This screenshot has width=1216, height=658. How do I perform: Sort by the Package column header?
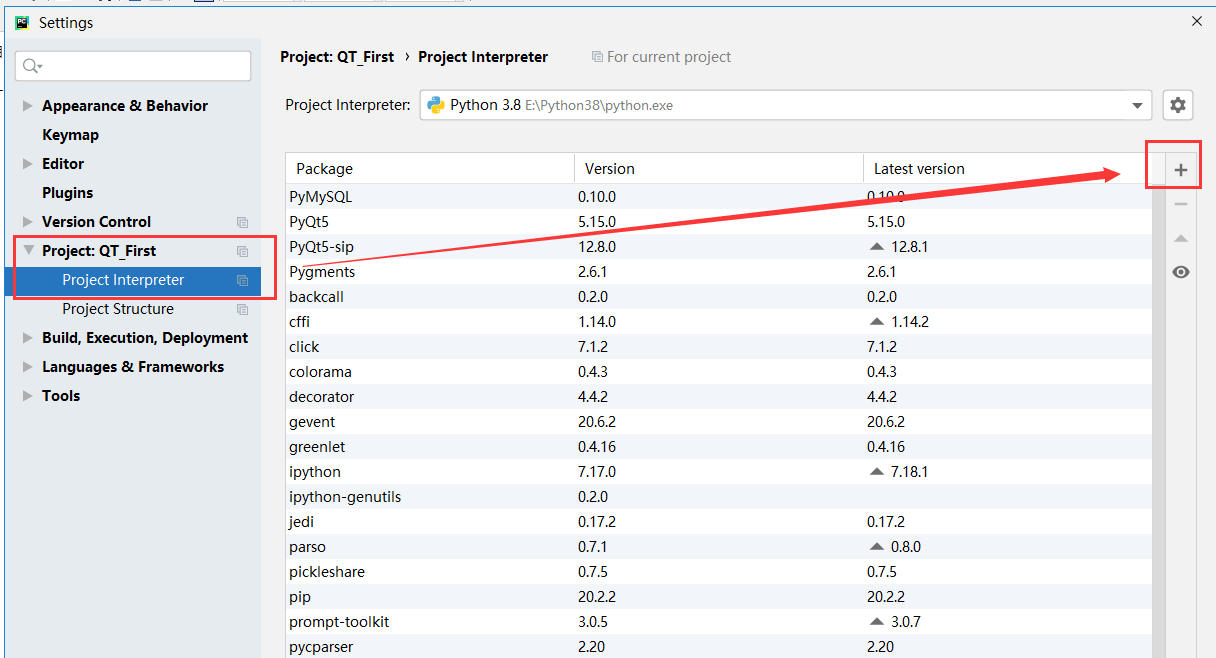click(x=430, y=169)
